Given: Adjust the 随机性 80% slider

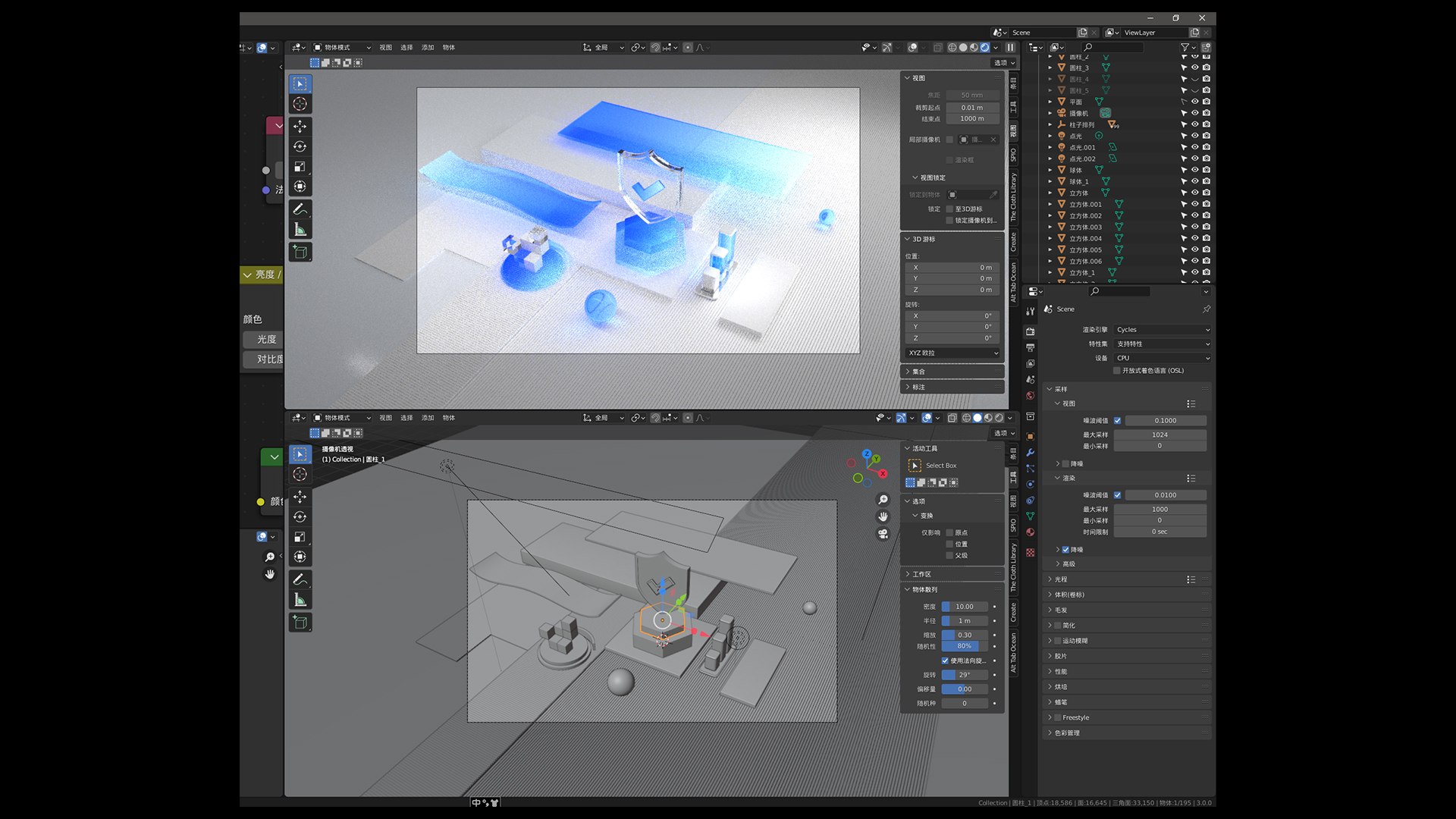Looking at the screenshot, I should click(965, 646).
